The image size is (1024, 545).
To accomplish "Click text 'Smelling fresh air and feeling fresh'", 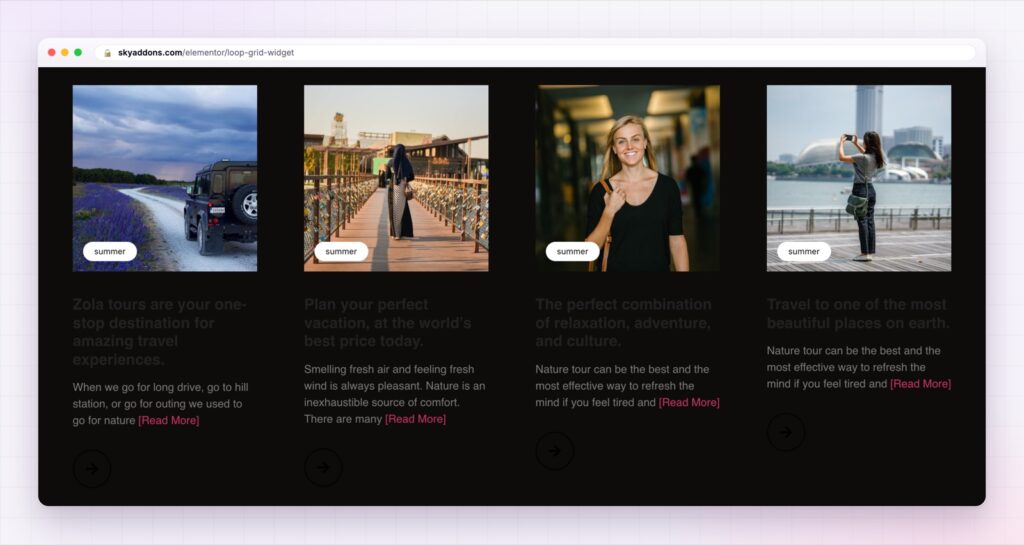I will point(389,369).
